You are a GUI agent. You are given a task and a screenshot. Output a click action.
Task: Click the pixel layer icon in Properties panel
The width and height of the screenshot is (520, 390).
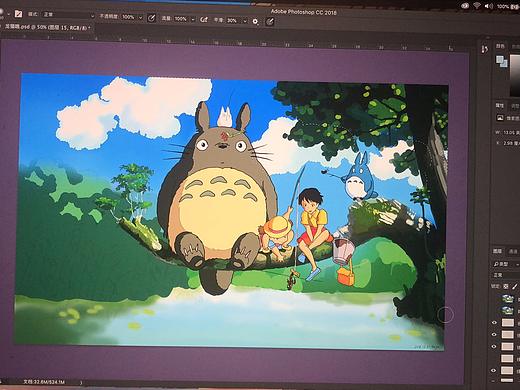point(500,117)
